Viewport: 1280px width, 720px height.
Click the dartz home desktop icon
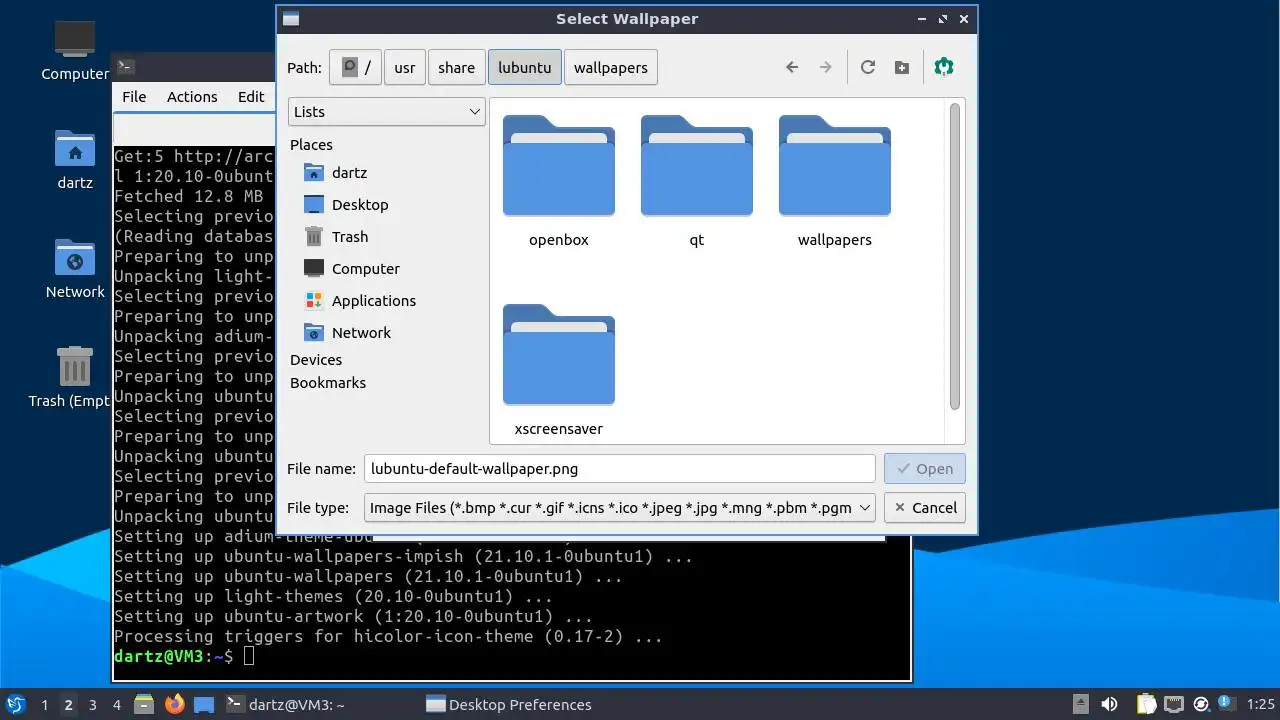(x=75, y=160)
